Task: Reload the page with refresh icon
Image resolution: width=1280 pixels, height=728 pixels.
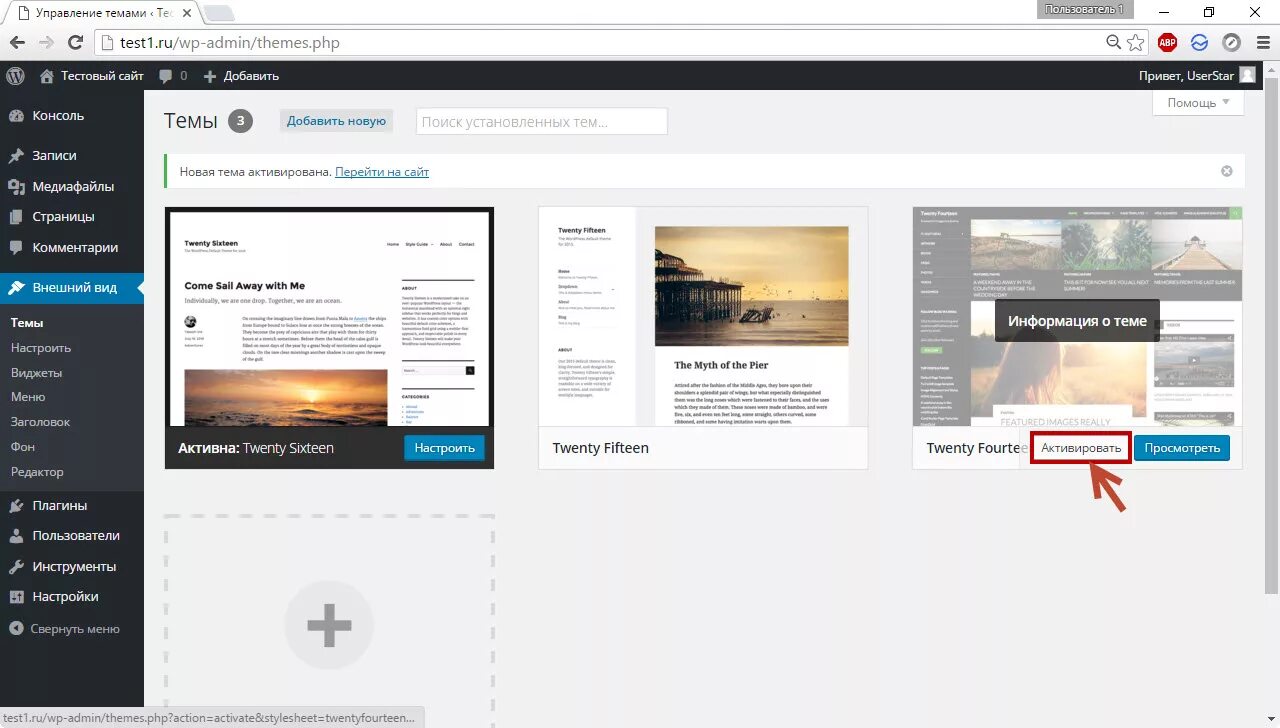Action: 75,42
